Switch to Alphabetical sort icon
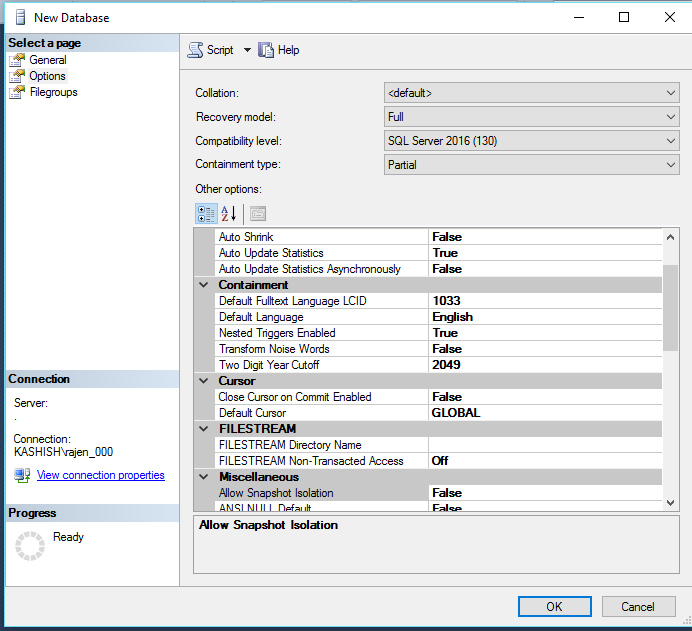Screen dimensions: 692x631 229,213
